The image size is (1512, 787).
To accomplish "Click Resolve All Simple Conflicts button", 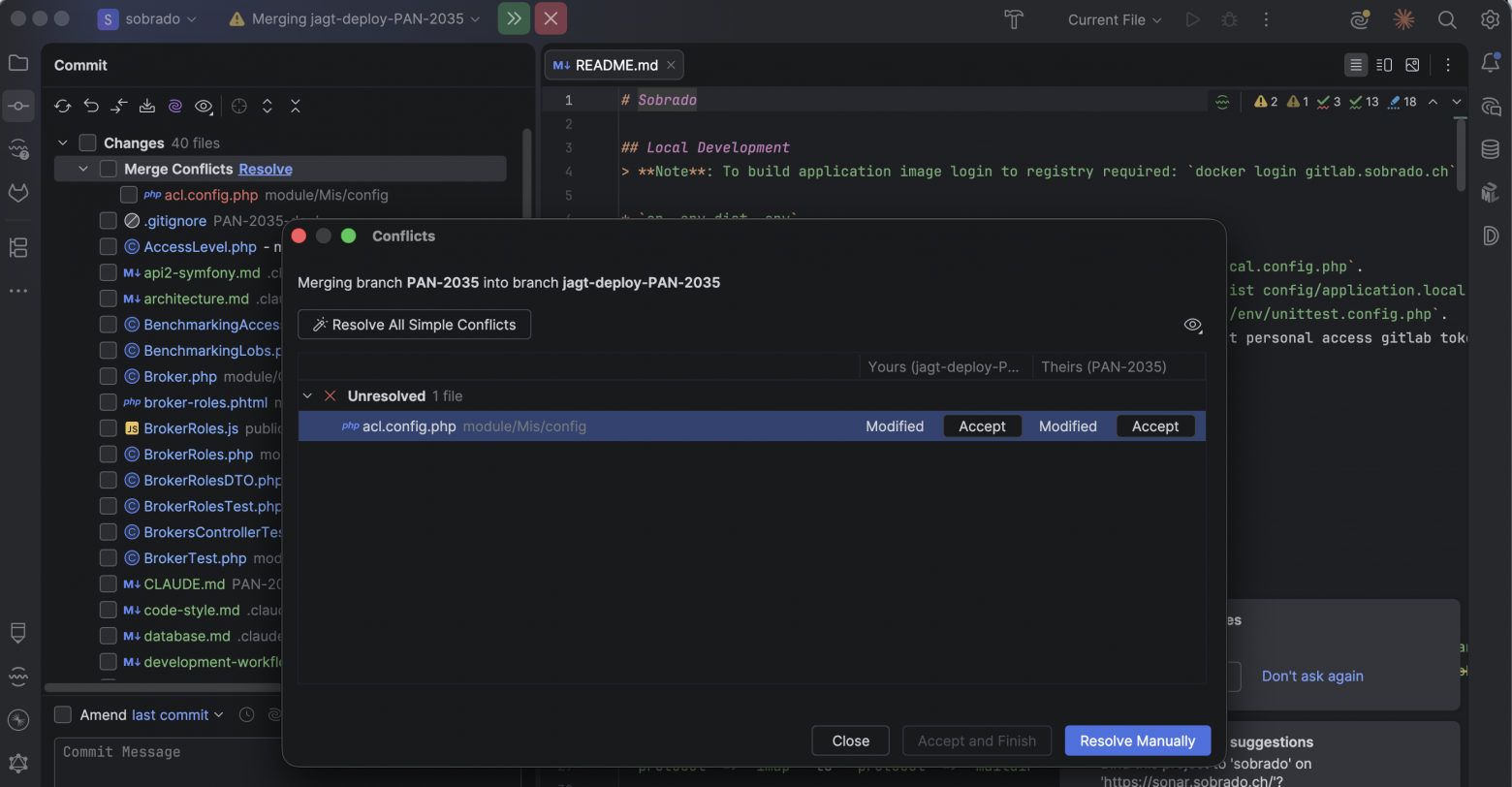I will coord(414,325).
